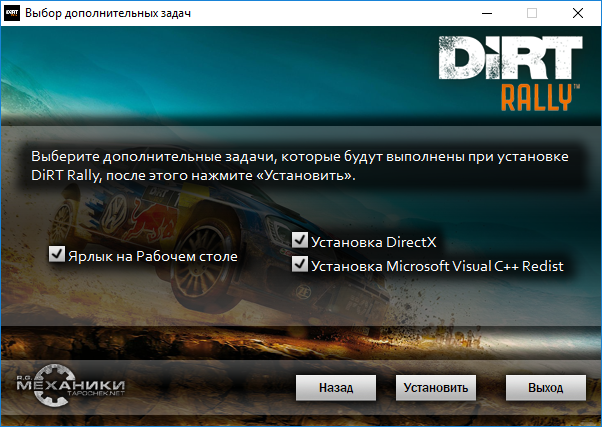The width and height of the screenshot is (602, 427).
Task: Minimize the installer window
Action: 486,14
